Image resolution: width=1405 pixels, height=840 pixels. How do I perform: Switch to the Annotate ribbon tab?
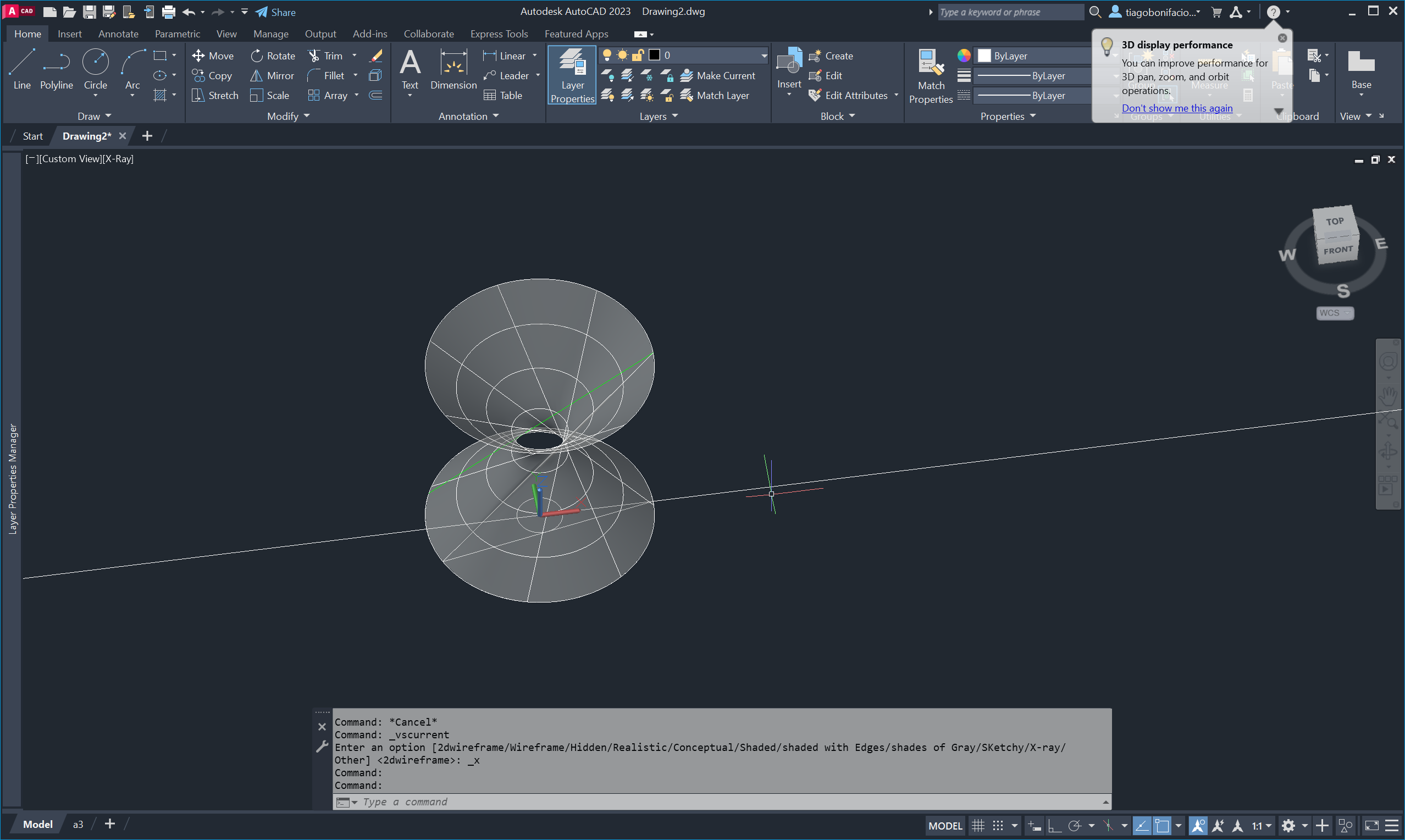click(118, 34)
